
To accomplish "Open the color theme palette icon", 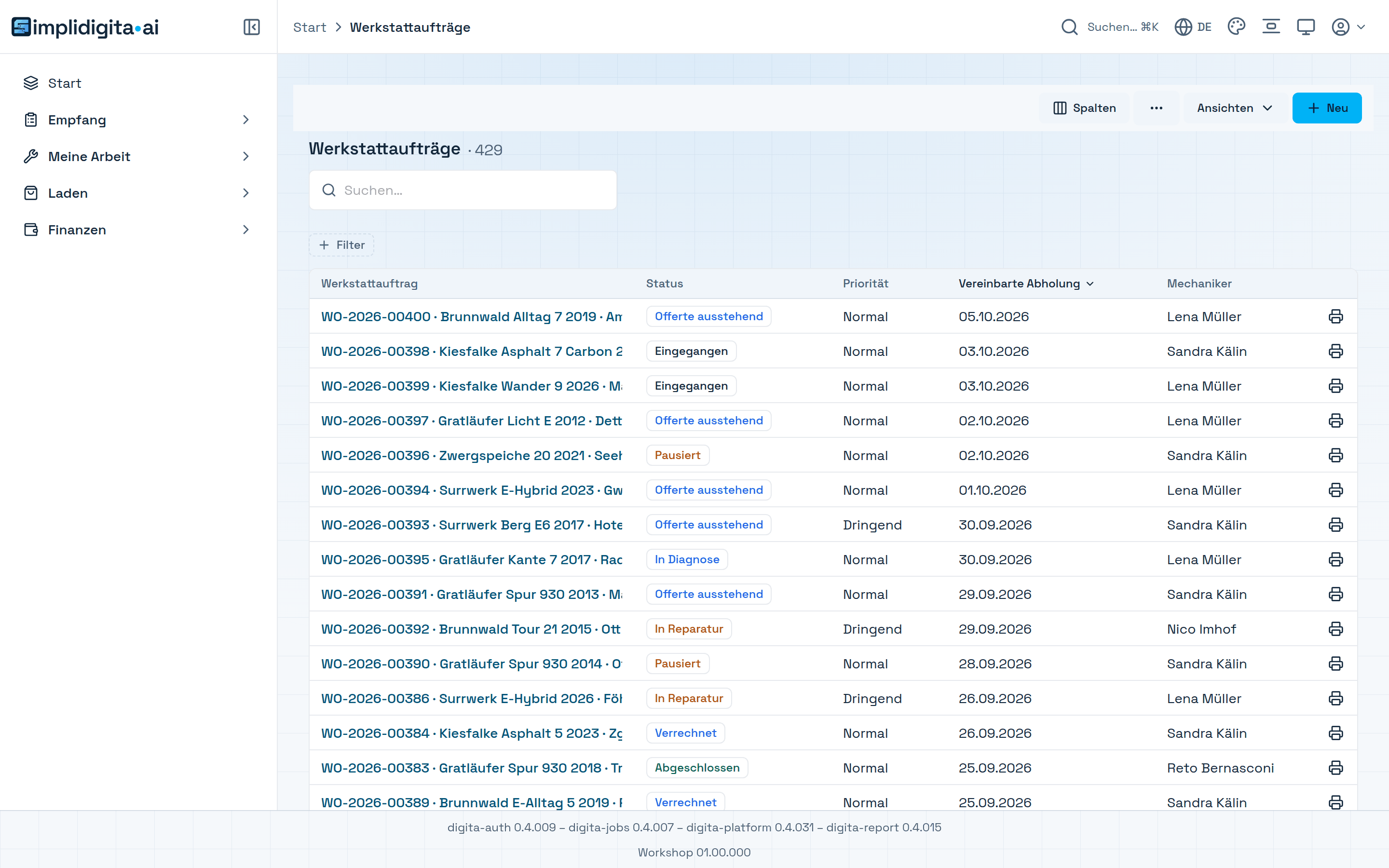I will pos(1236,27).
